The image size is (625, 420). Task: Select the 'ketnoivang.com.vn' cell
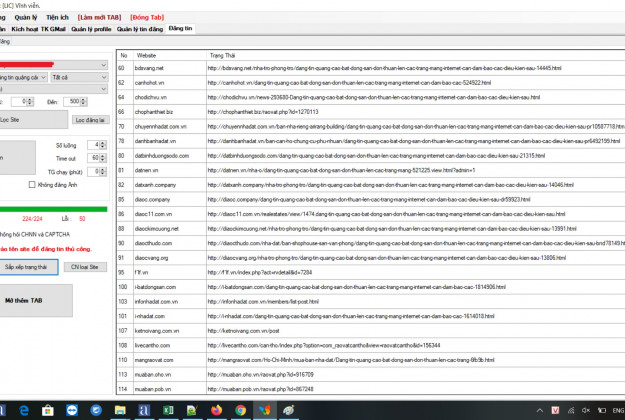point(170,331)
